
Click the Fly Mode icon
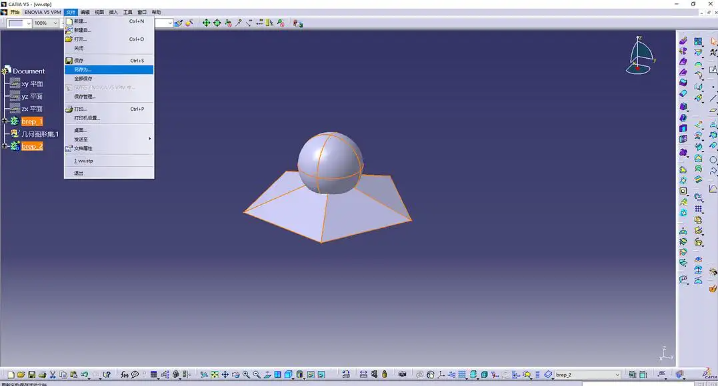tap(204, 375)
